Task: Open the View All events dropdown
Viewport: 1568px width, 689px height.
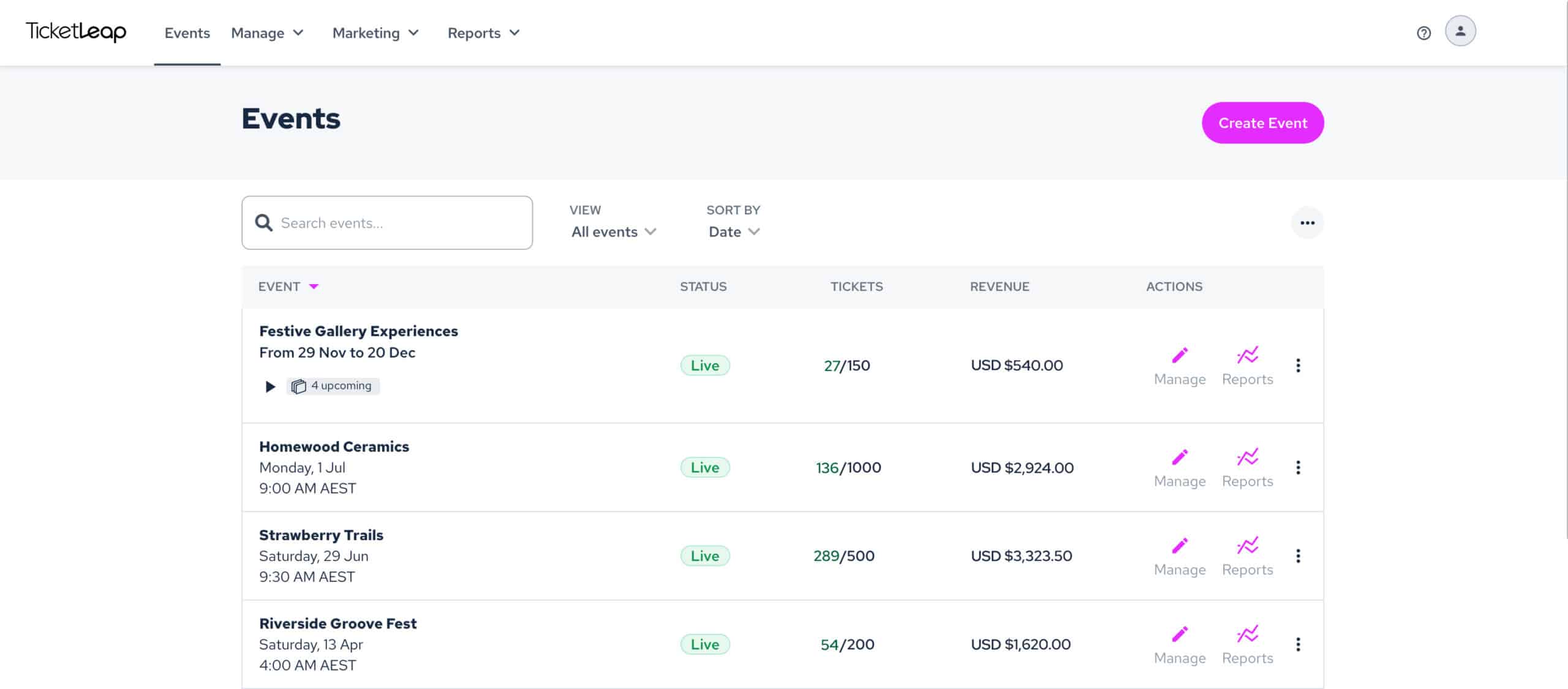Action: click(x=613, y=232)
